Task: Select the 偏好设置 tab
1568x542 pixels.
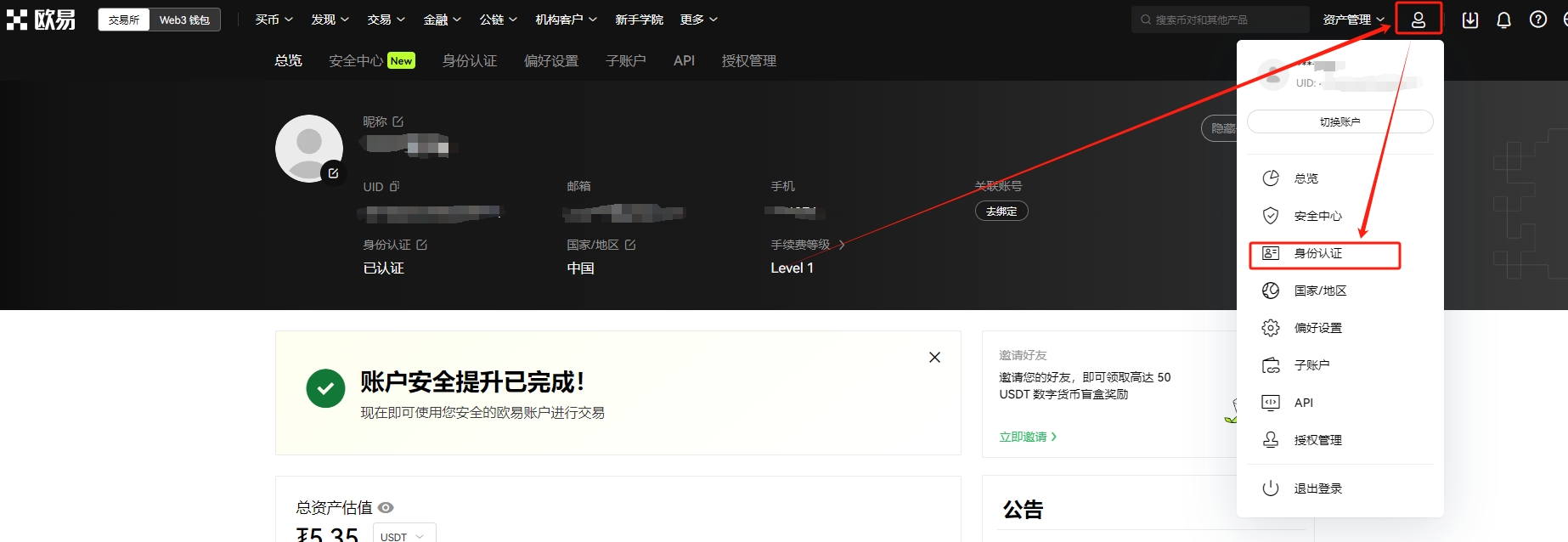Action: (x=551, y=60)
